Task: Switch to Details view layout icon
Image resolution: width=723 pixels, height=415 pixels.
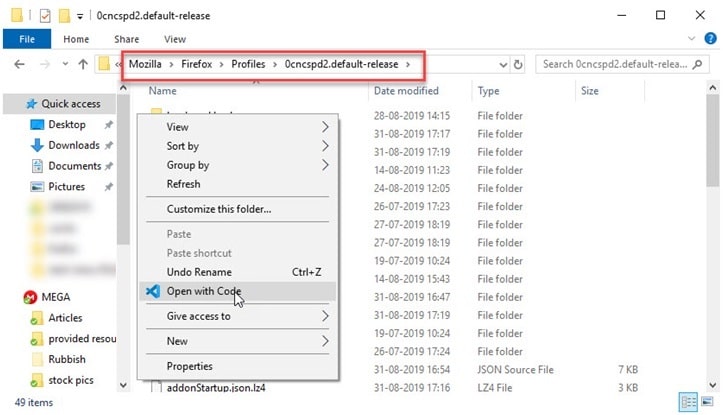Action: (x=688, y=402)
